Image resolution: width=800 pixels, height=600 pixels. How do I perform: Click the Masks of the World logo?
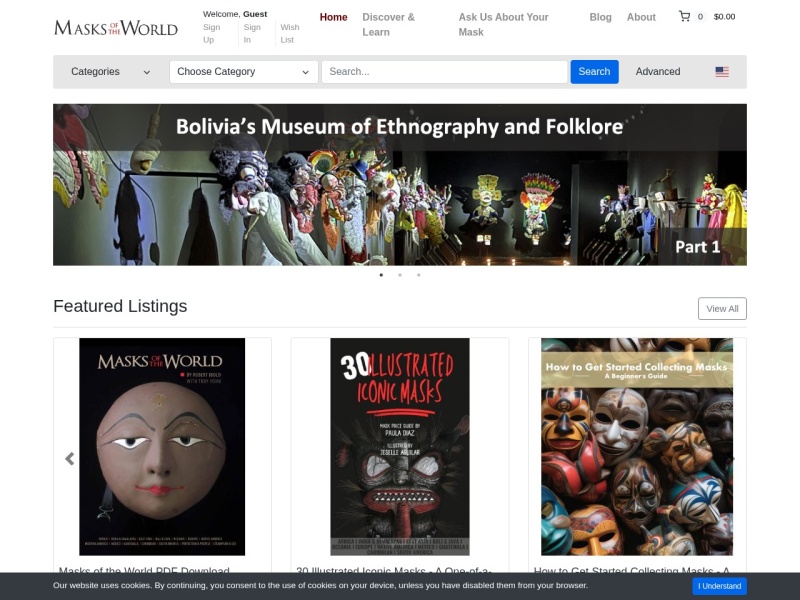click(116, 28)
